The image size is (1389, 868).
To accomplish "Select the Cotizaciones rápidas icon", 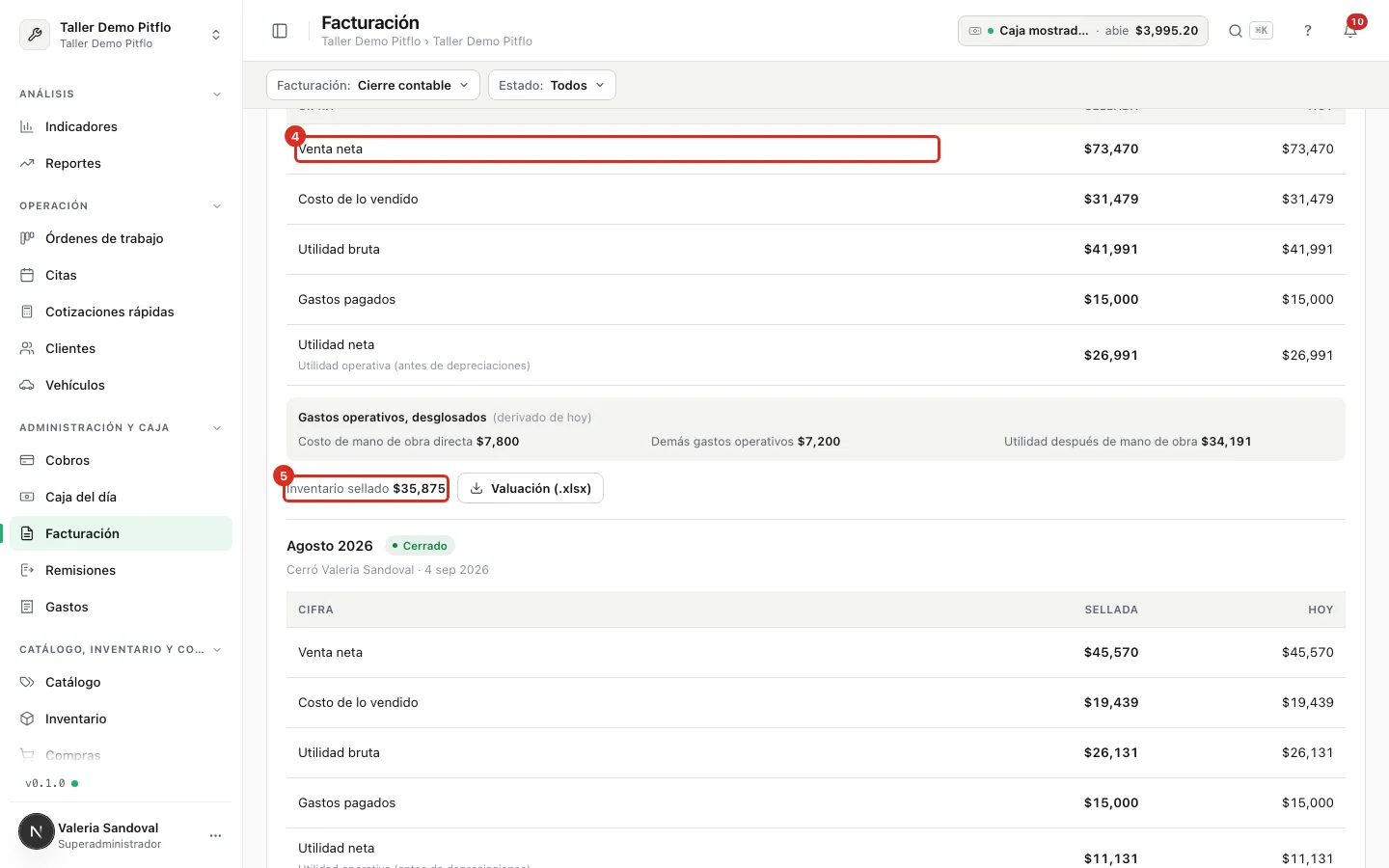I will click(x=27, y=312).
